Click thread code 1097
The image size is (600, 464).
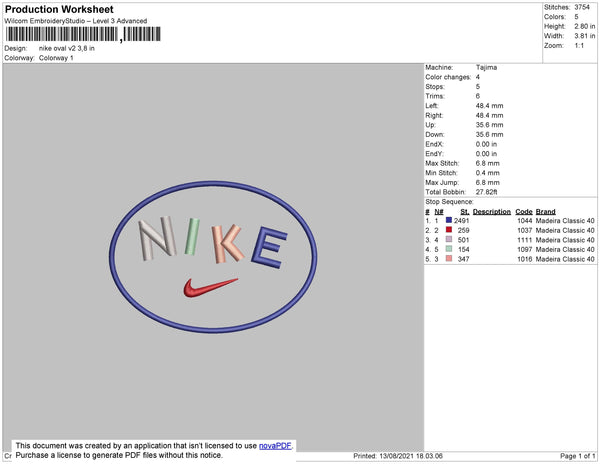525,249
